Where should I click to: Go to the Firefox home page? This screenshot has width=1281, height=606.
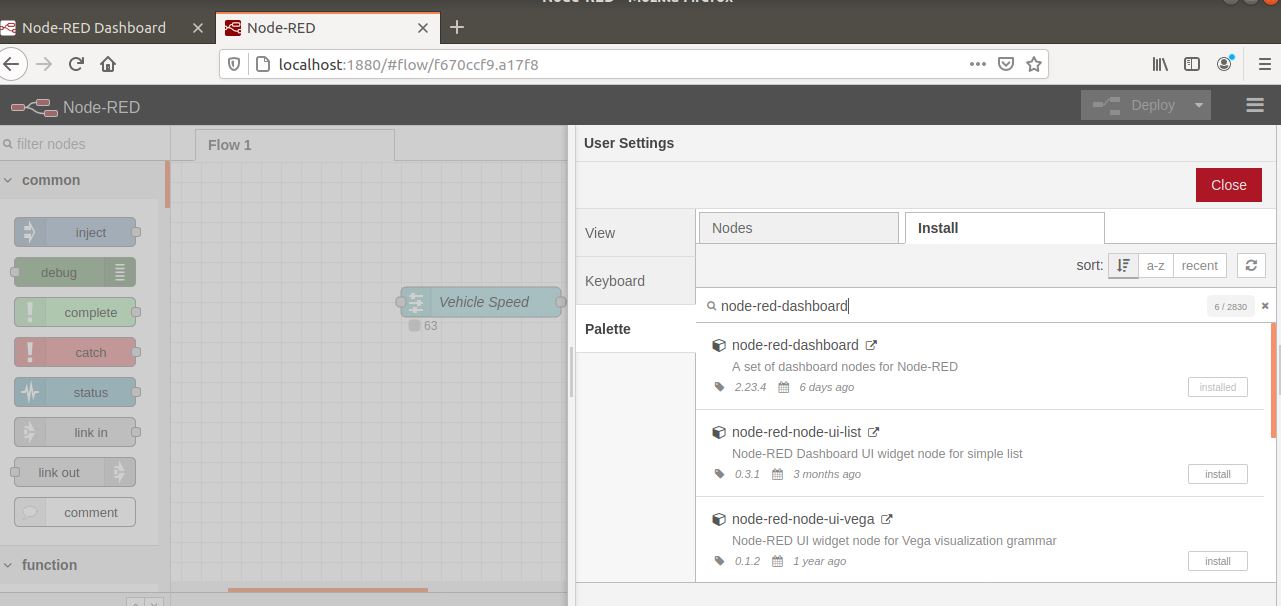(108, 64)
